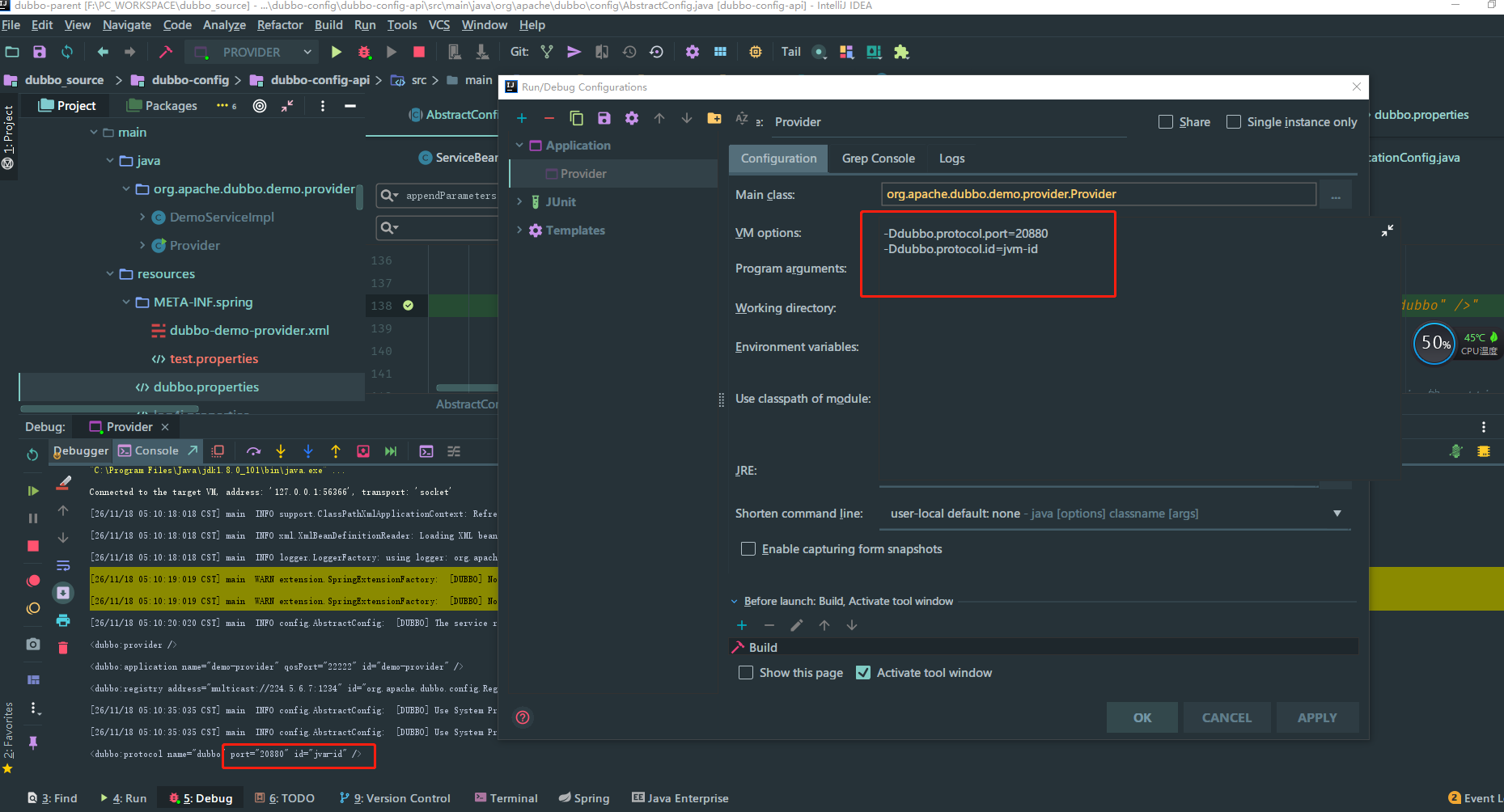Click the Settings gear icon in main toolbar

[693, 52]
